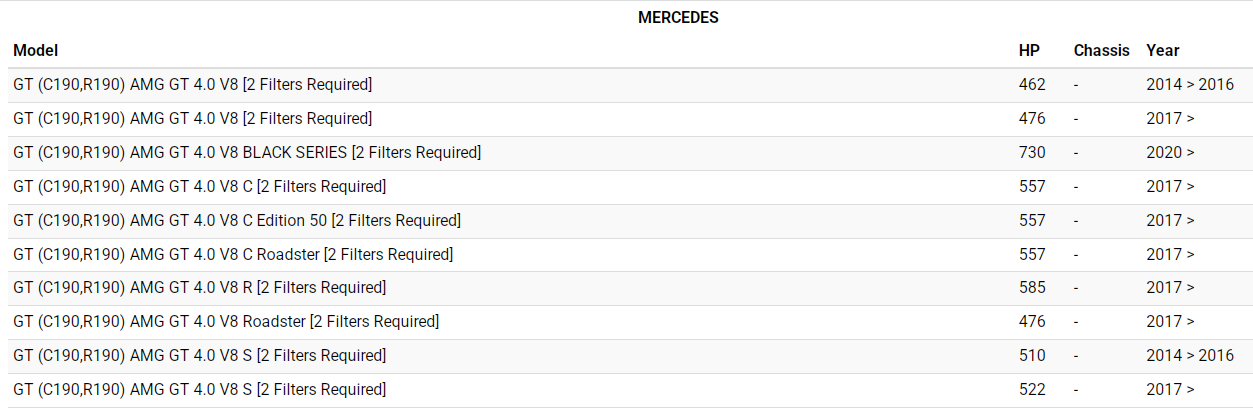Click the "Model" column header
The height and width of the screenshot is (410, 1253).
pos(36,50)
